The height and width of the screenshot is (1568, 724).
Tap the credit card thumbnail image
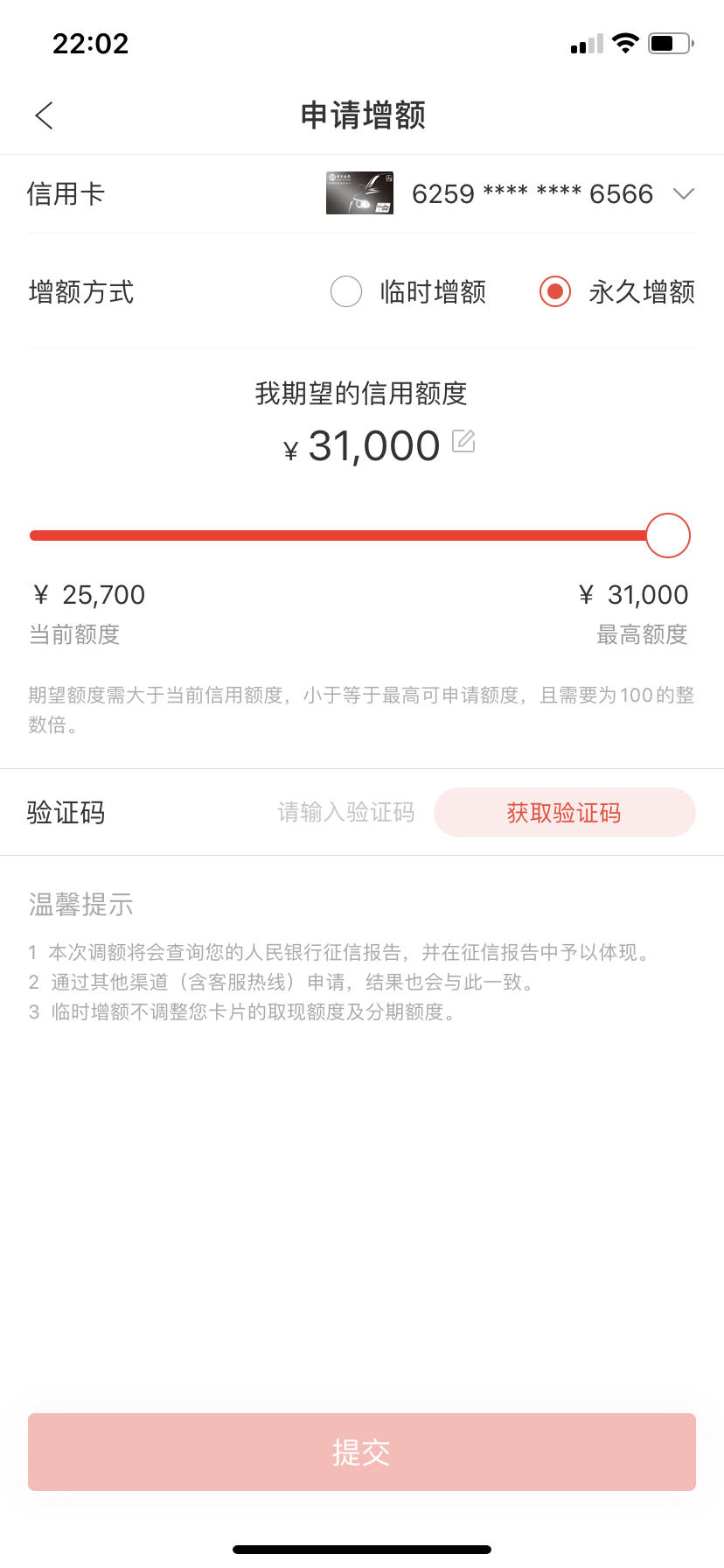coord(359,193)
